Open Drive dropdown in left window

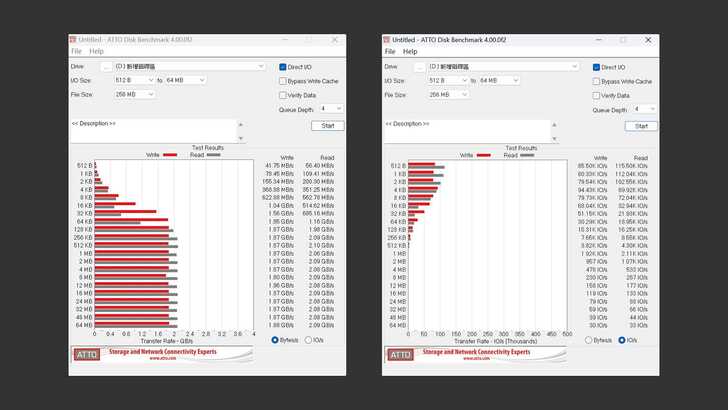click(189, 67)
